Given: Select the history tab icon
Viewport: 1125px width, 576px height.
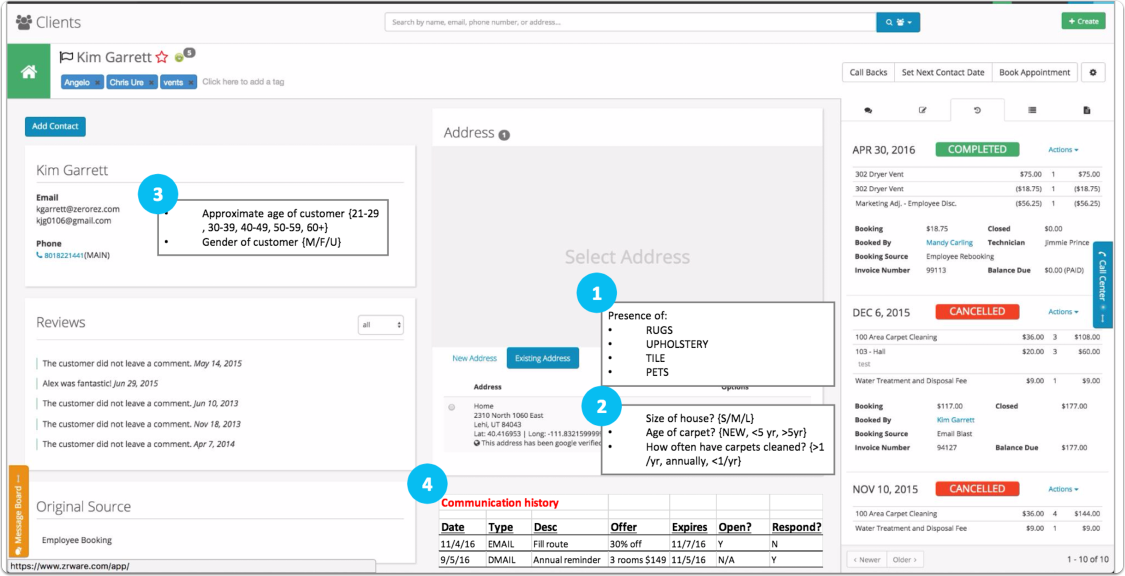Looking at the screenshot, I should coord(977,110).
